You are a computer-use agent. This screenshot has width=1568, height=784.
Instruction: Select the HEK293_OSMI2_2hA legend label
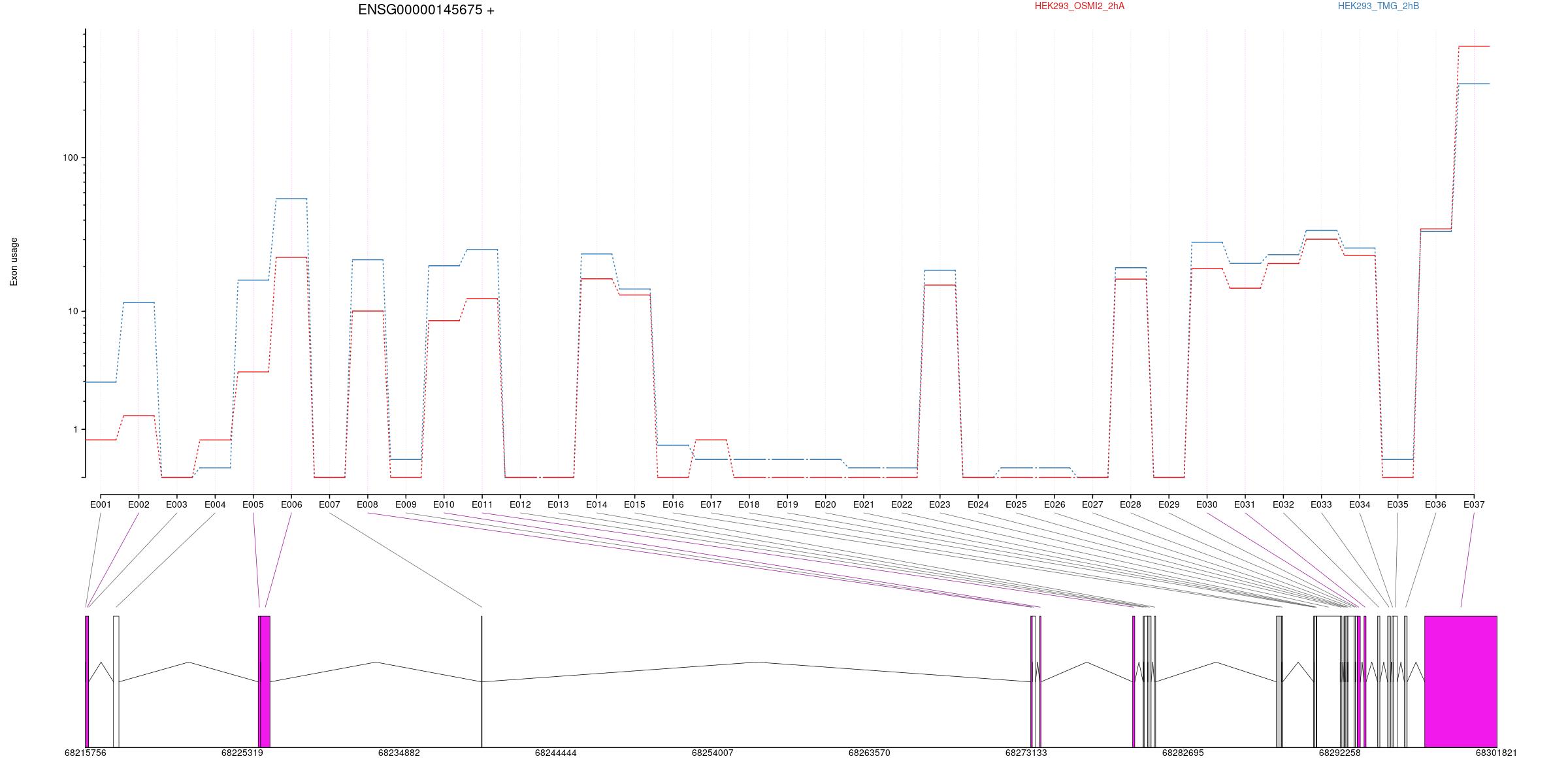pyautogui.click(x=1079, y=6)
